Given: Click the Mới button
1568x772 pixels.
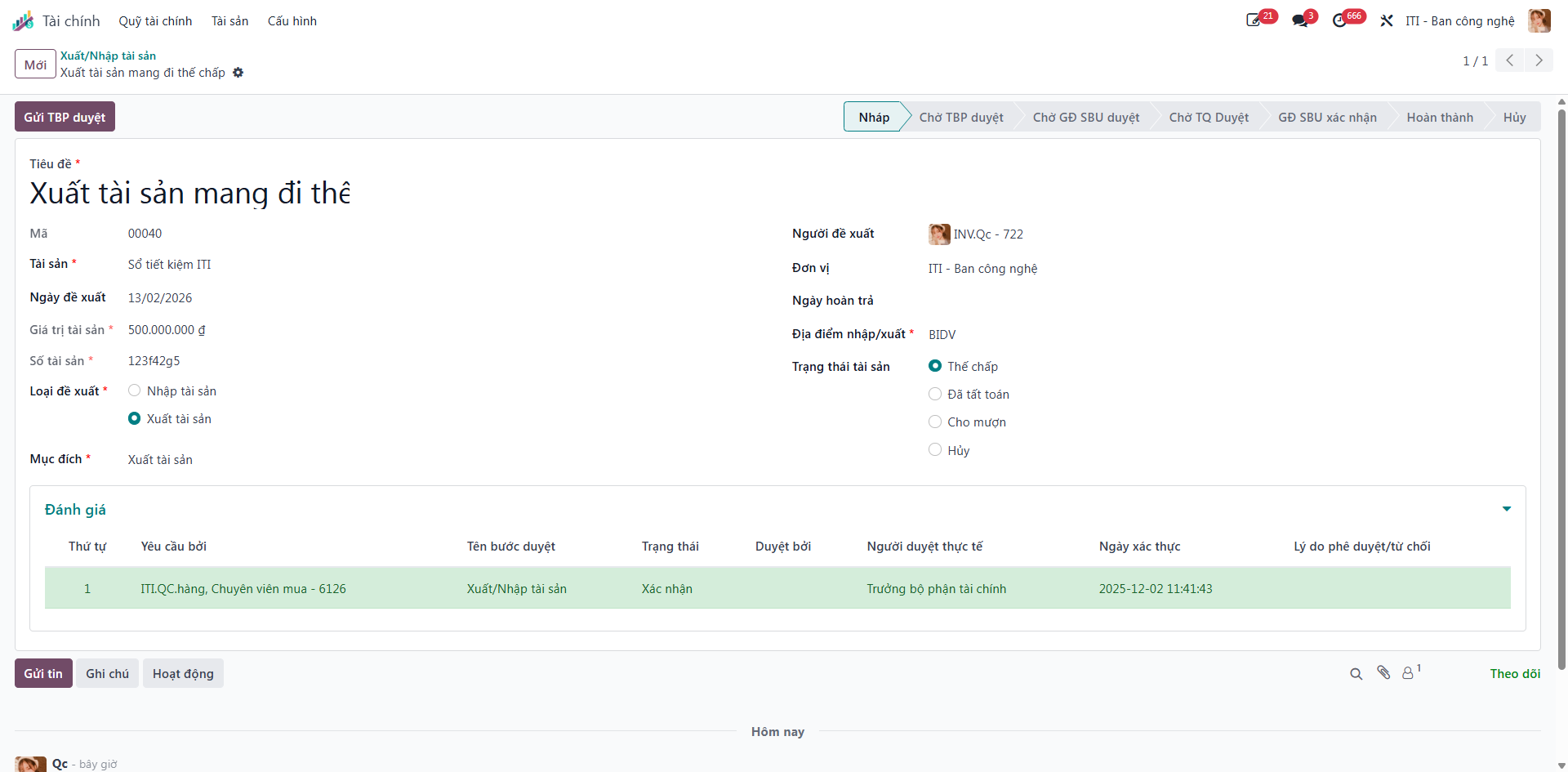Looking at the screenshot, I should (x=35, y=65).
